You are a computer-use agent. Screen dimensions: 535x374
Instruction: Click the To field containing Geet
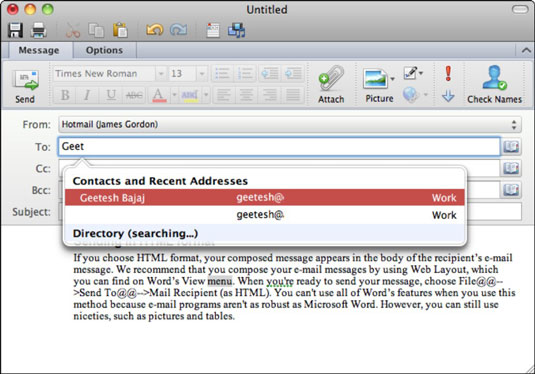[279, 147]
